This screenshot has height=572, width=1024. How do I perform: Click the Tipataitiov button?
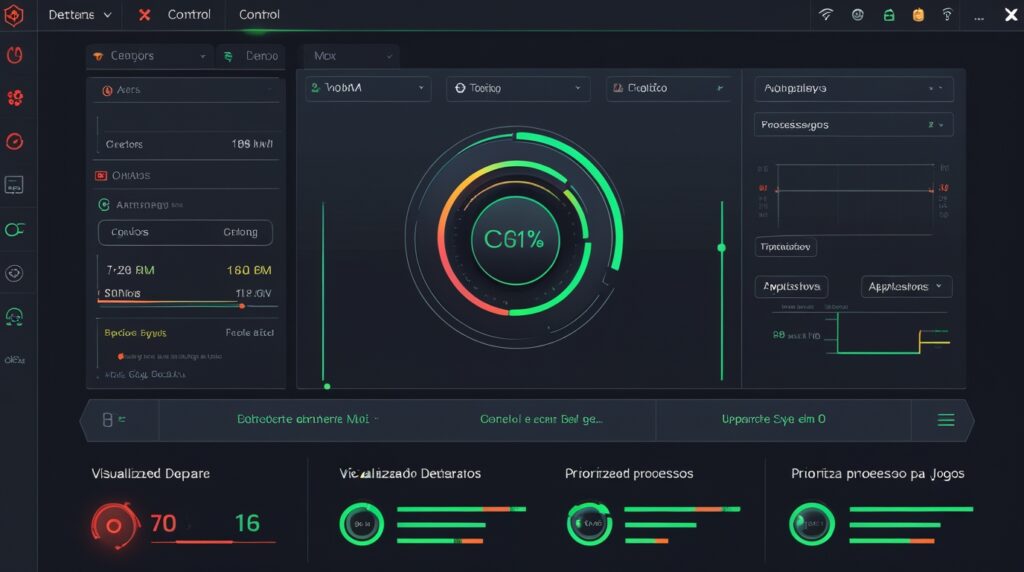point(786,247)
